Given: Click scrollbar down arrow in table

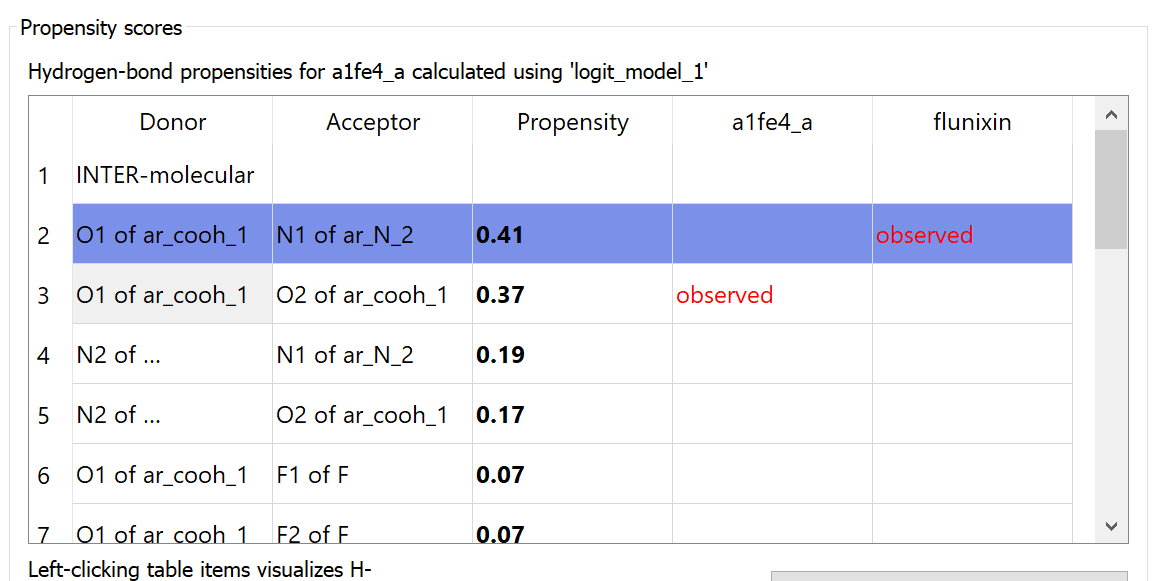Looking at the screenshot, I should pyautogui.click(x=1112, y=525).
